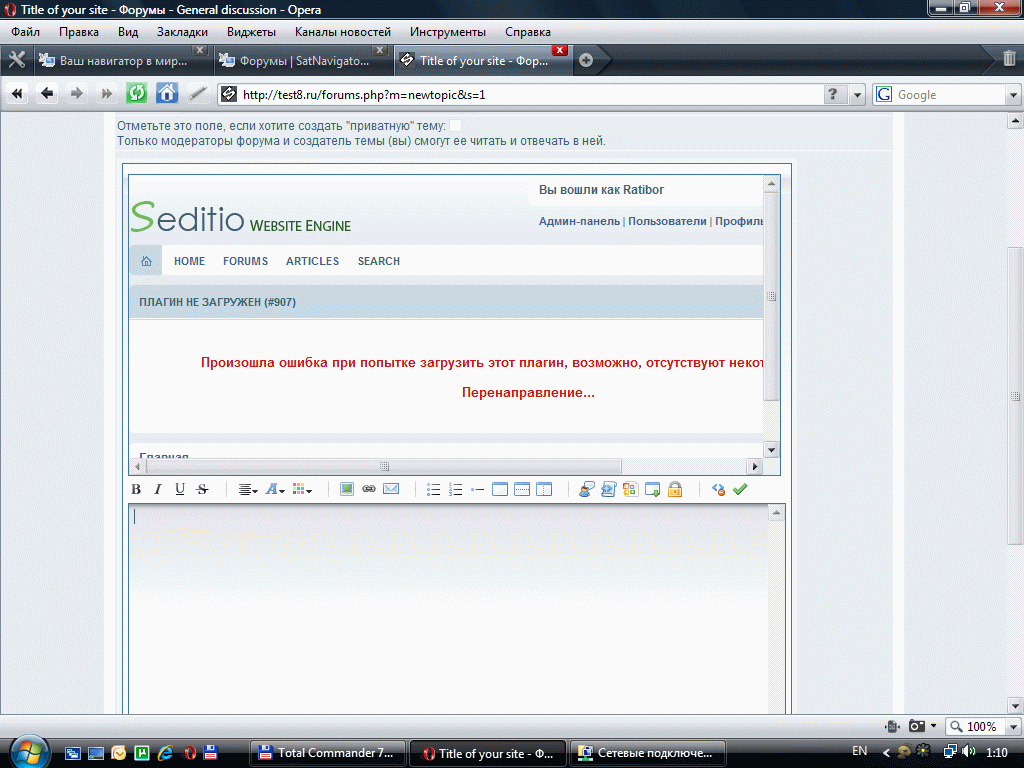Click the wand icon in navigation bar
The height and width of the screenshot is (768, 1024).
(x=197, y=94)
